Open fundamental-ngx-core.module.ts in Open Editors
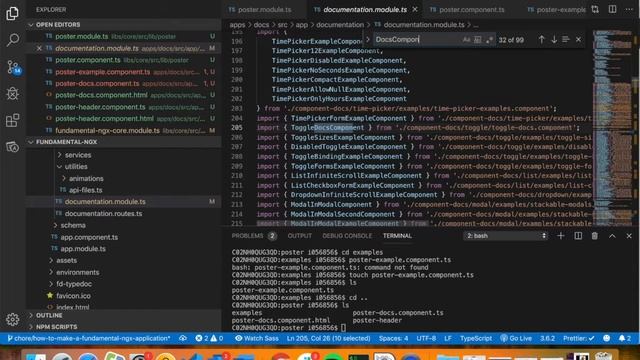The width and height of the screenshot is (640, 360). (x=123, y=131)
